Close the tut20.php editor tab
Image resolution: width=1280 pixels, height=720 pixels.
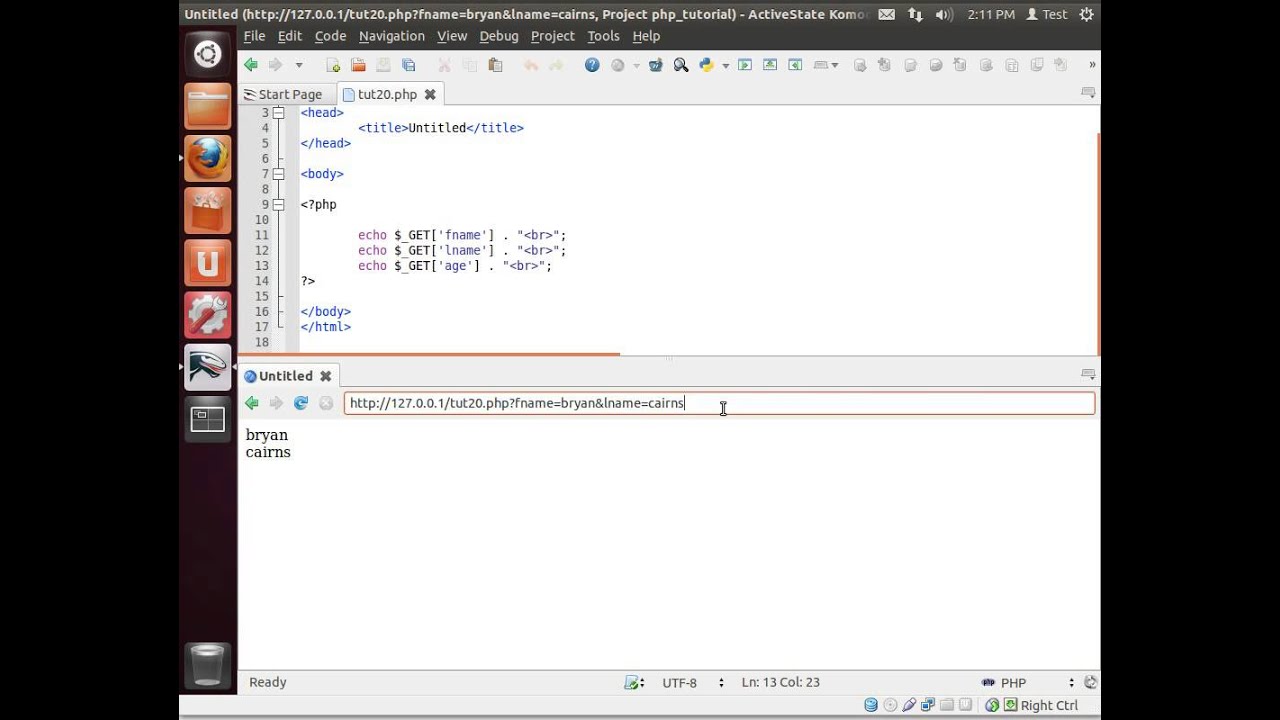click(x=430, y=94)
